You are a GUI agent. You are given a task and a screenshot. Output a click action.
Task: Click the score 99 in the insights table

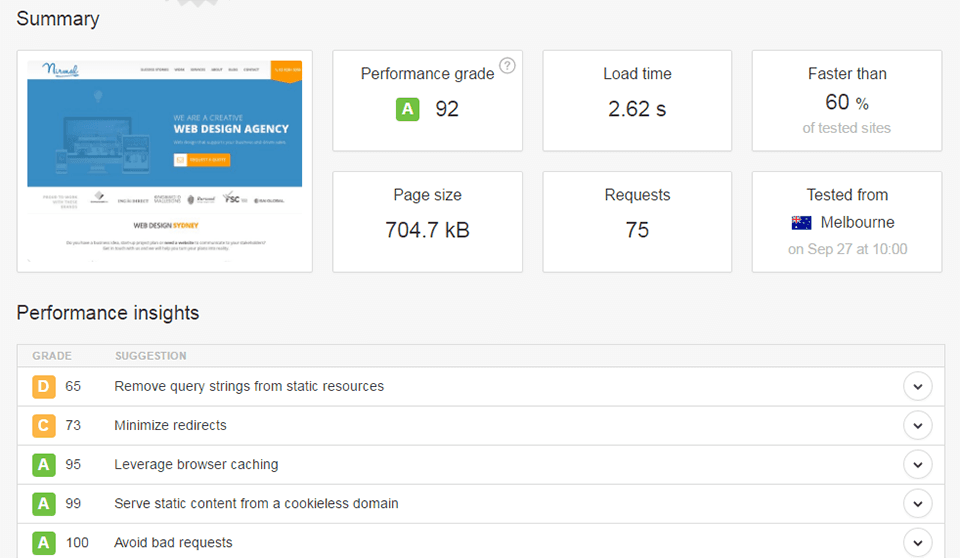pyautogui.click(x=73, y=504)
